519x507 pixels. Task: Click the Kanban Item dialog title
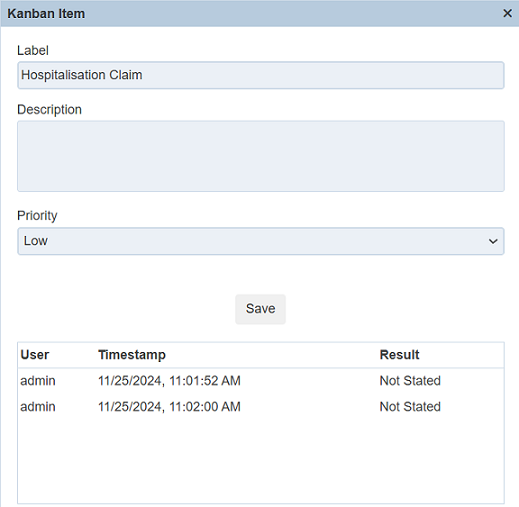(46, 14)
